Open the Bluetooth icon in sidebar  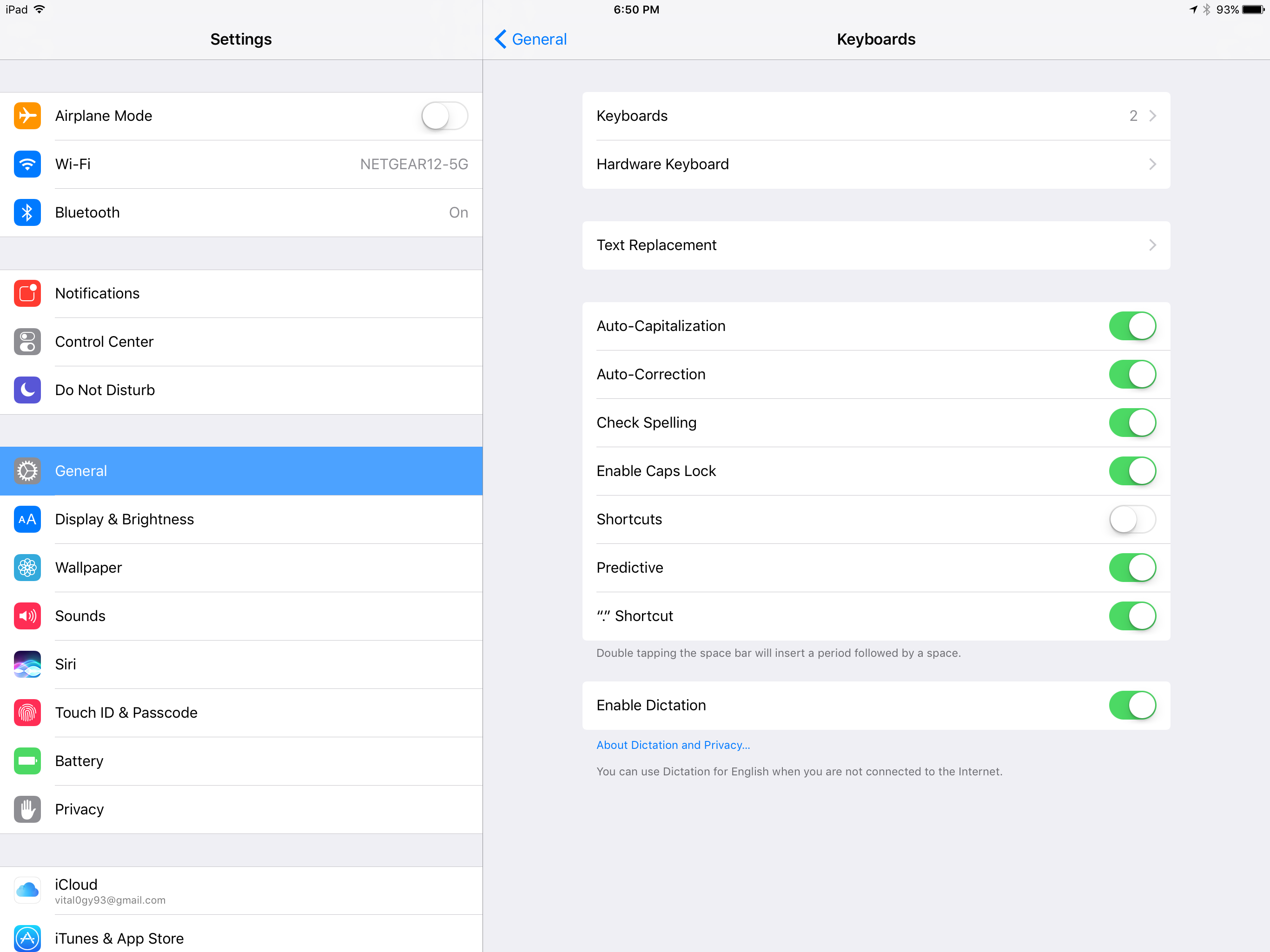coord(27,212)
